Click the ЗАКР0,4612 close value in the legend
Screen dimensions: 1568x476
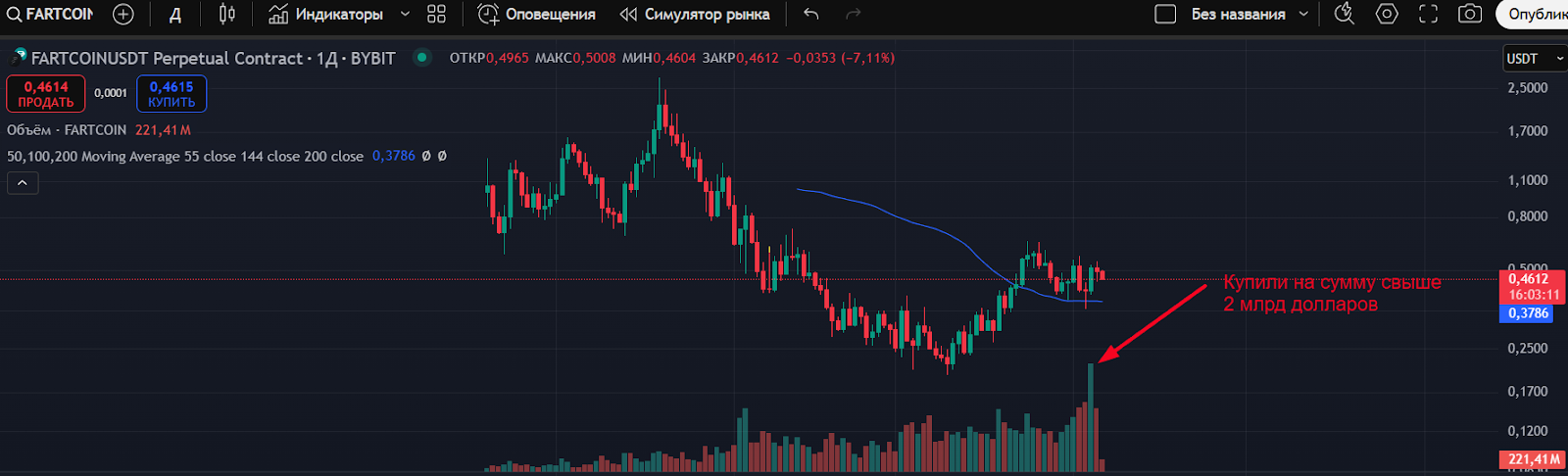click(x=740, y=58)
